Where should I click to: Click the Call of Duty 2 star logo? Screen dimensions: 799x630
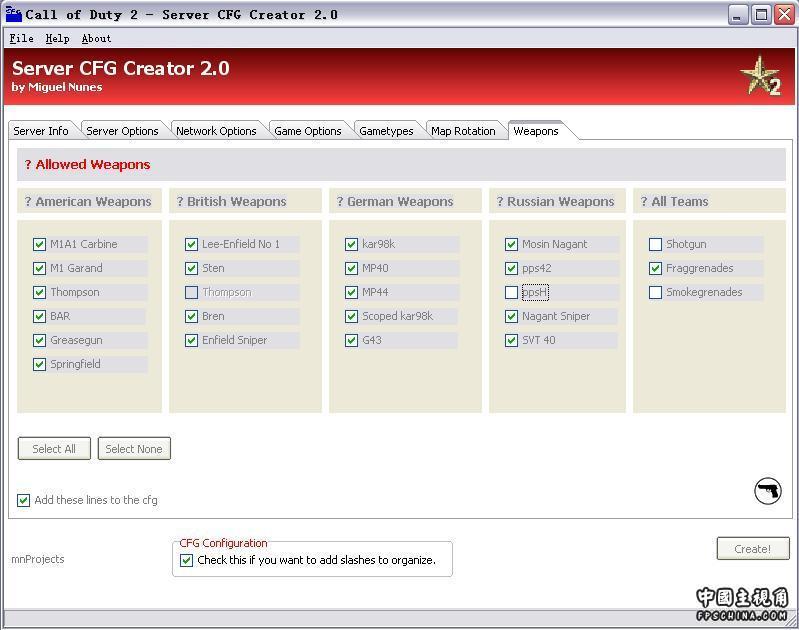760,76
